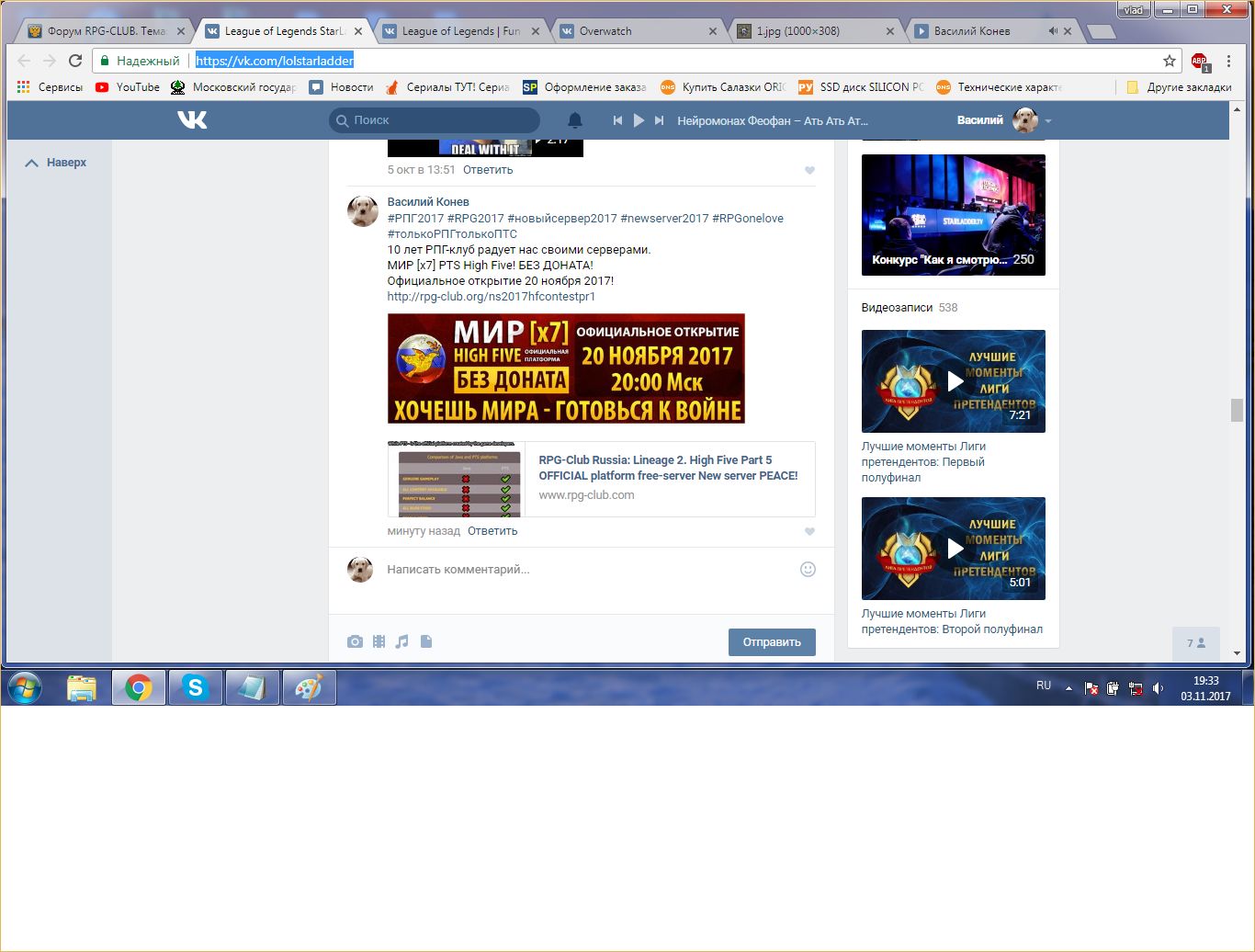
Task: Open the Конкурс video thumbnail
Action: coord(954,215)
